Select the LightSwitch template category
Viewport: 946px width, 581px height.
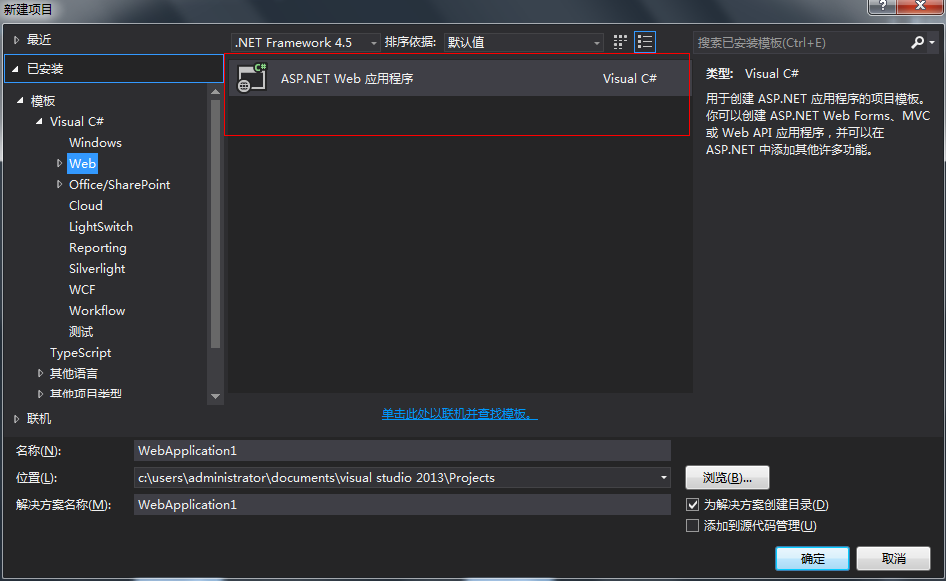pos(101,227)
